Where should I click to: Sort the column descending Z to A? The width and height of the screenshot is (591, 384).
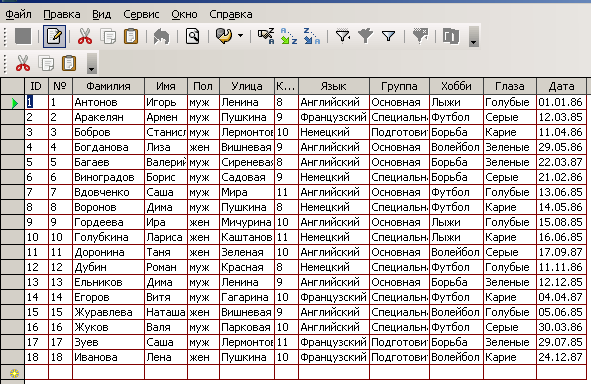point(312,37)
